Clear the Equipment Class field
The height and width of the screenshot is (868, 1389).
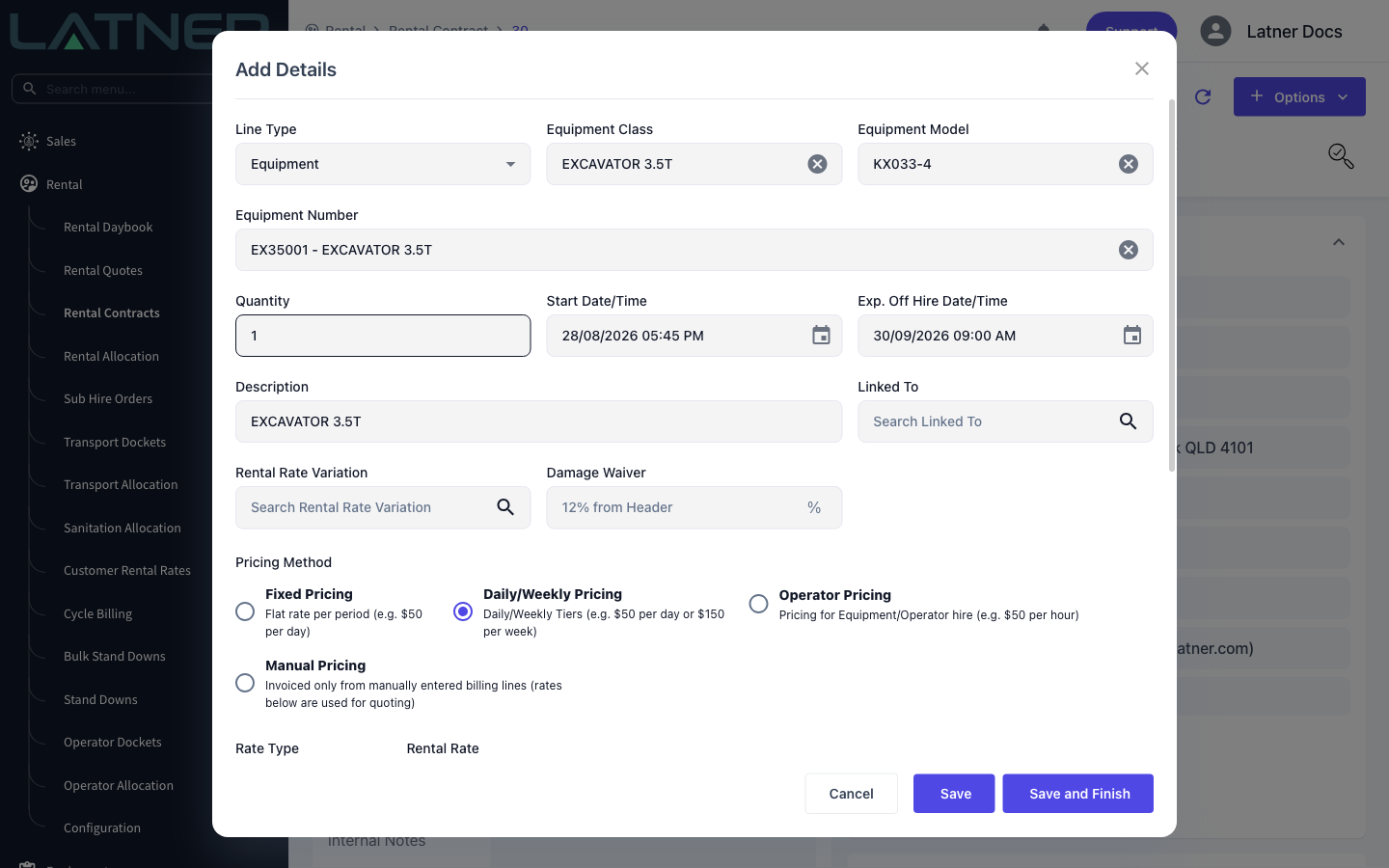click(x=817, y=164)
